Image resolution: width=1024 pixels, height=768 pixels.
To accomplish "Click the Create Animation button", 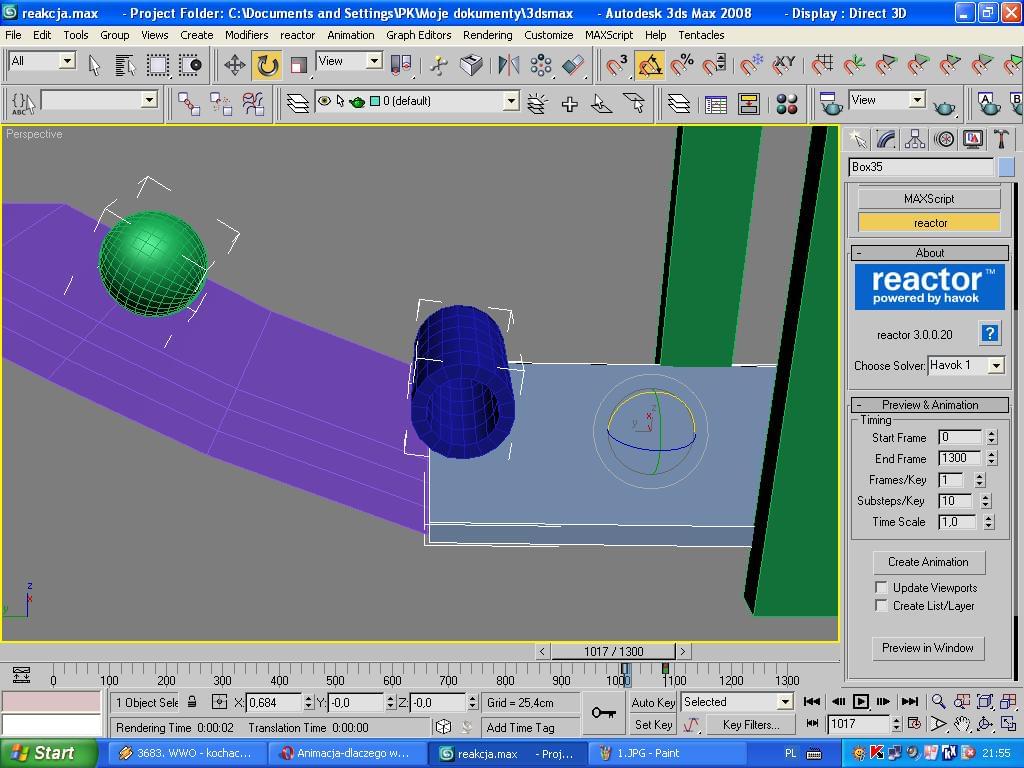I will click(928, 562).
